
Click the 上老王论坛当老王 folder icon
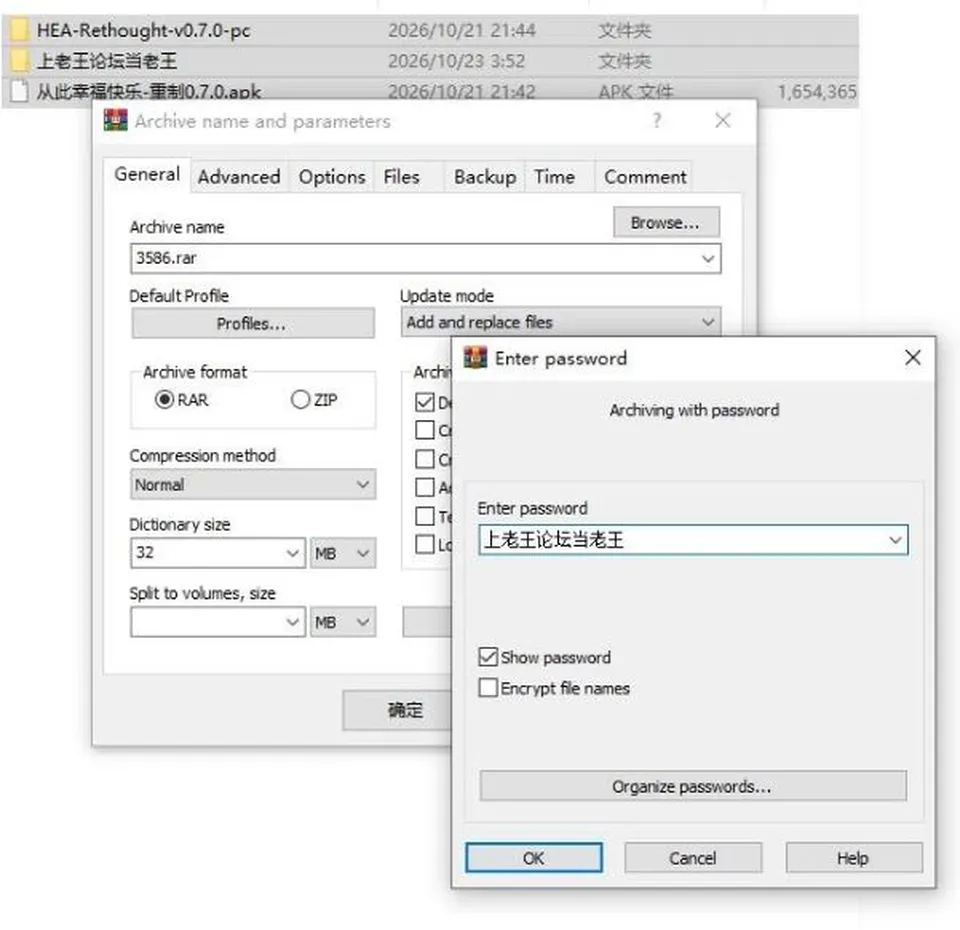(x=19, y=61)
